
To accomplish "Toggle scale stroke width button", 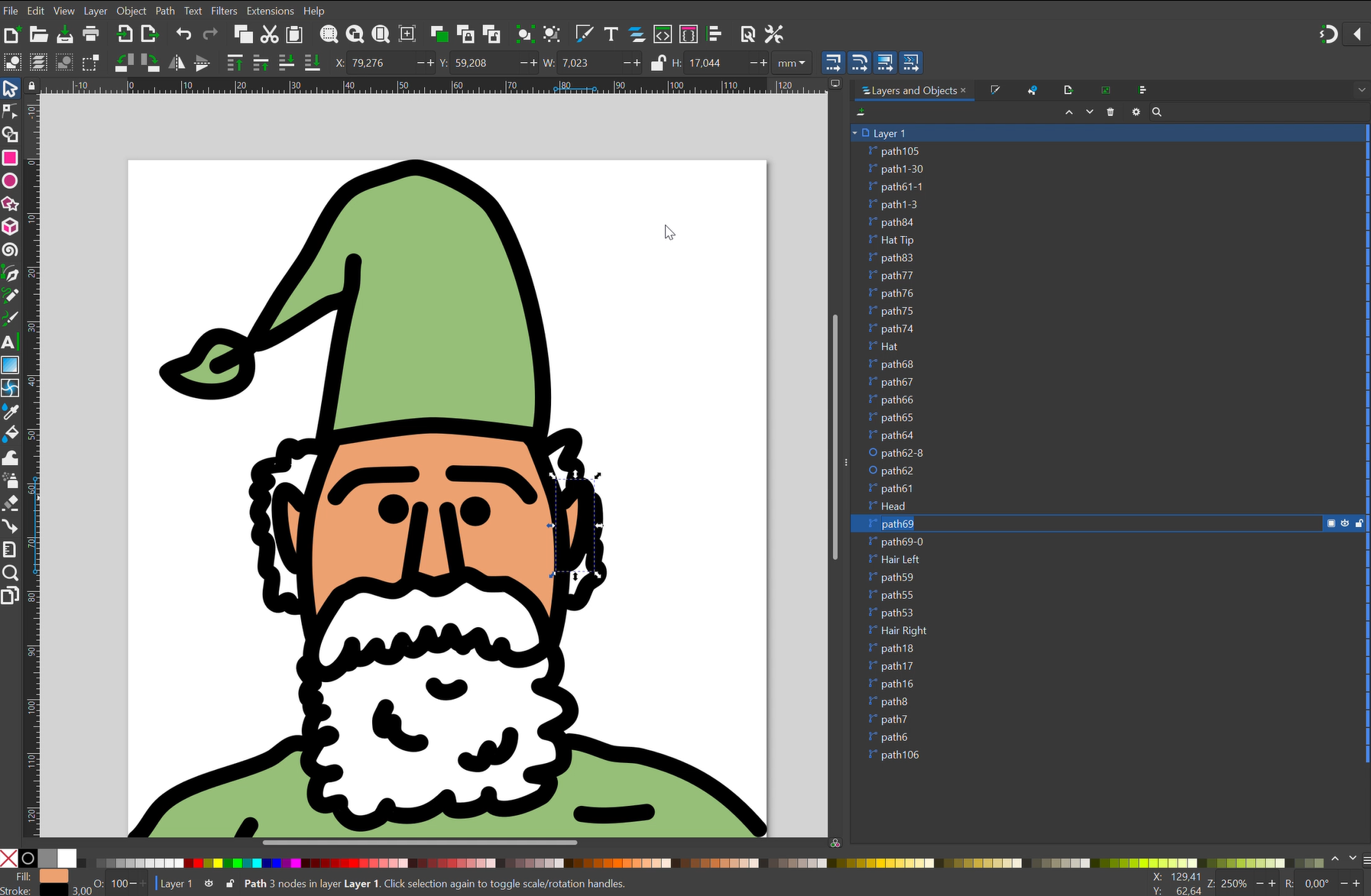I will (x=833, y=63).
